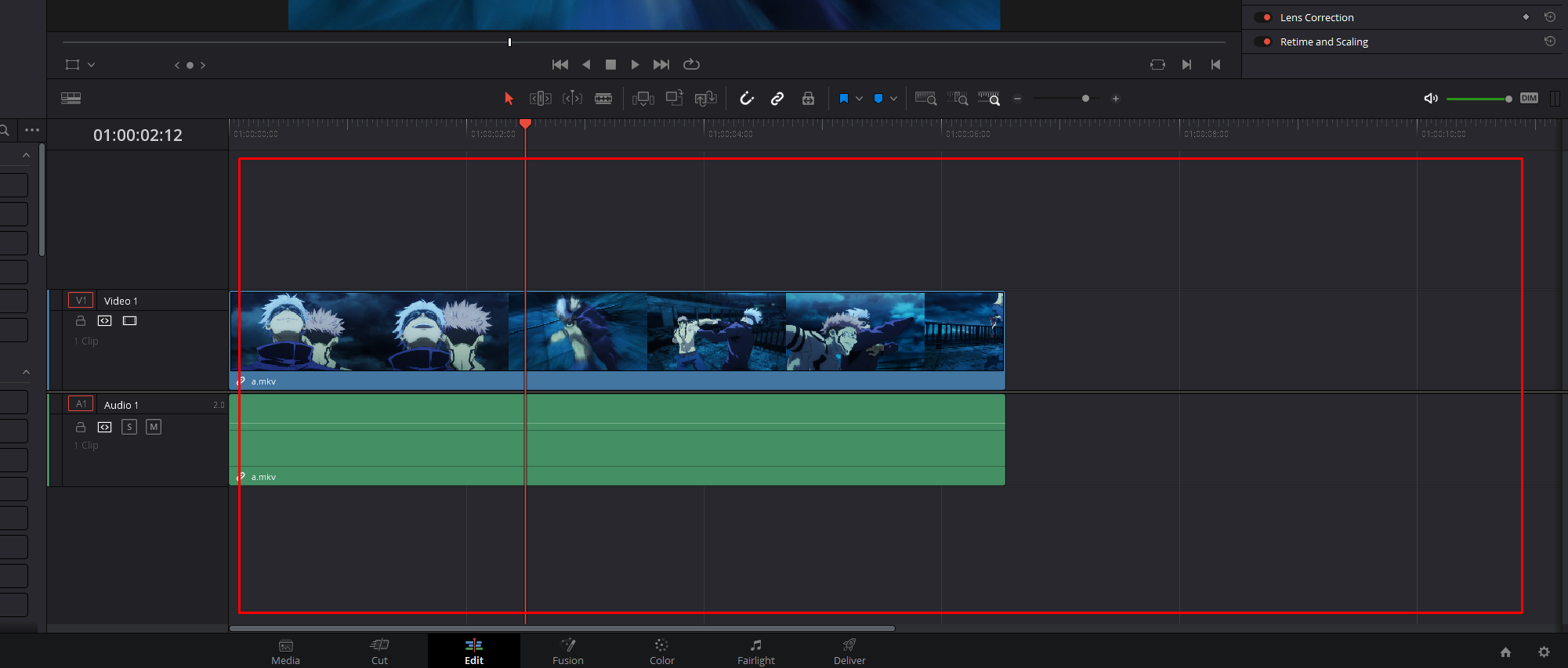Click the Insert Clip icon
Viewport: 1568px width, 668px height.
pyautogui.click(x=643, y=99)
